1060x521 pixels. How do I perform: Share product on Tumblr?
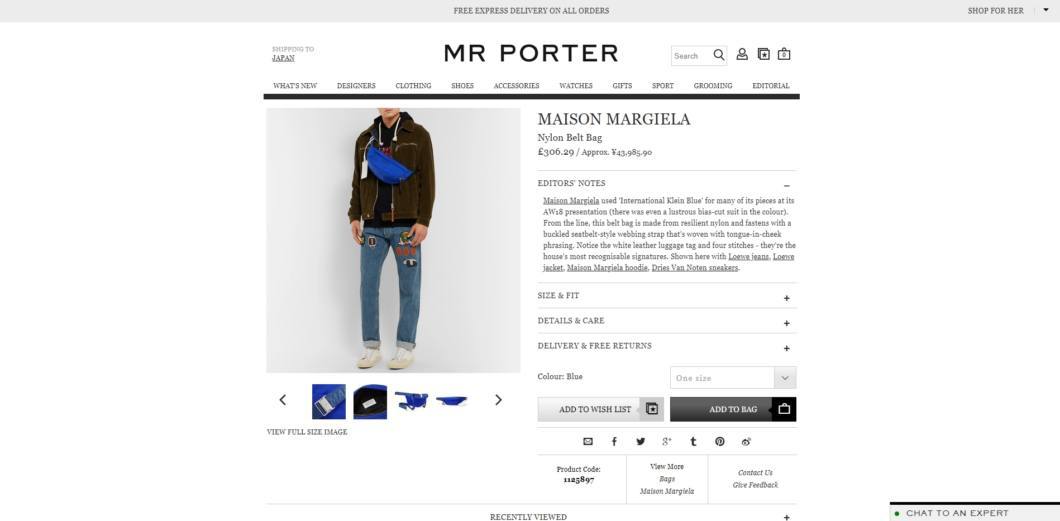[x=693, y=441]
